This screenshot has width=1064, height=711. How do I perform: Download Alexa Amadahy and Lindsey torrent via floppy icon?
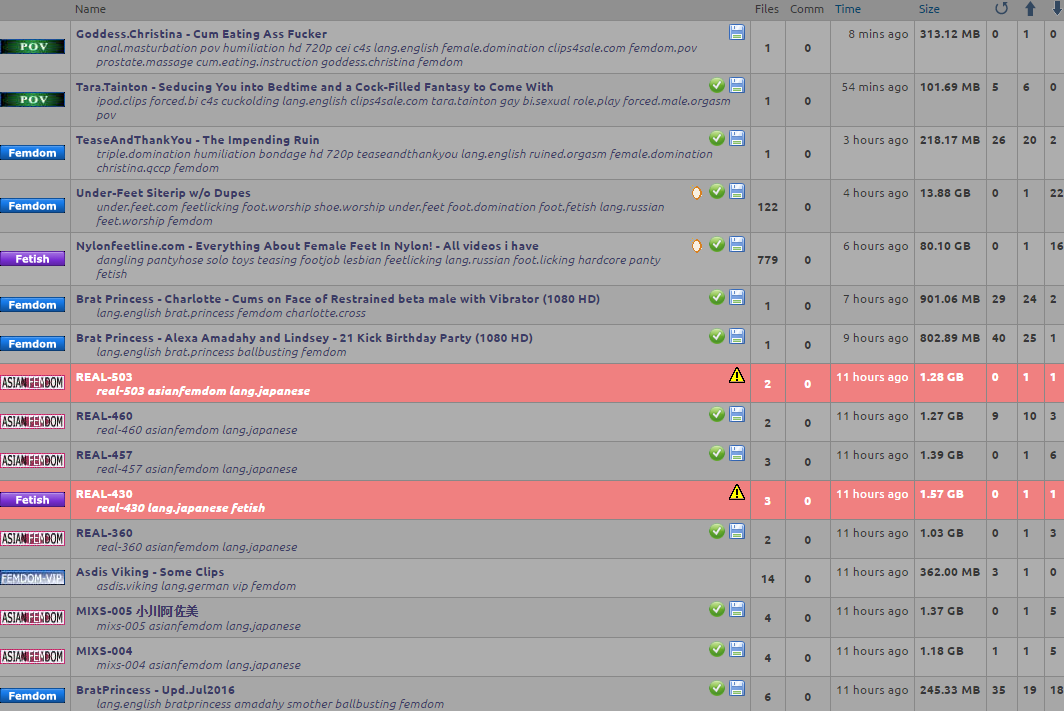click(x=737, y=337)
